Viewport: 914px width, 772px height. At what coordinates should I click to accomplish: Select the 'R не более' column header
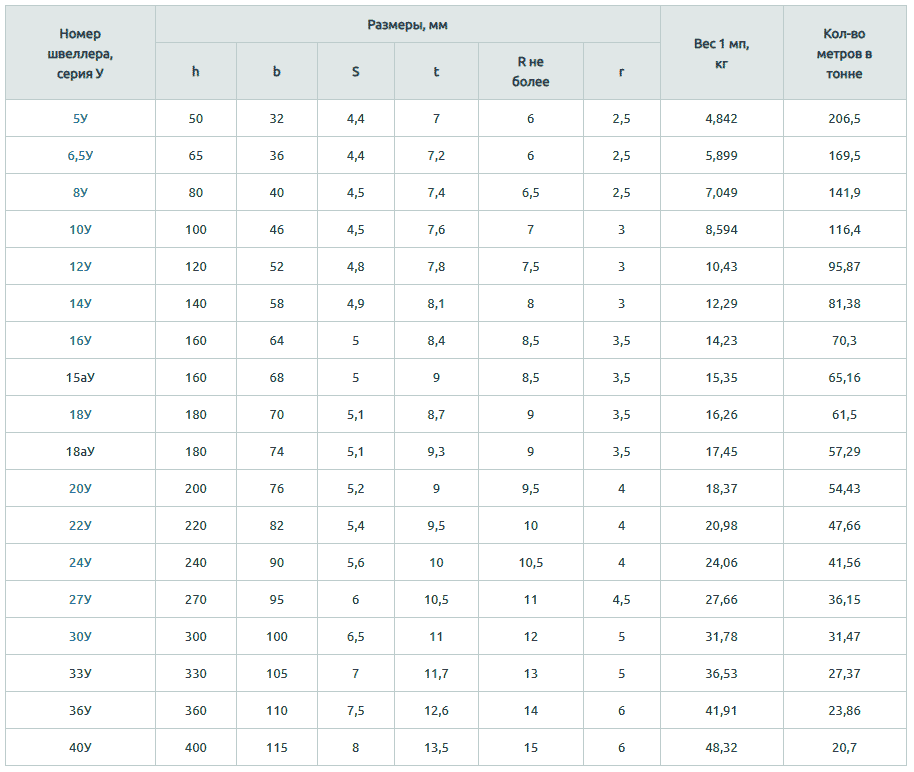coord(530,71)
